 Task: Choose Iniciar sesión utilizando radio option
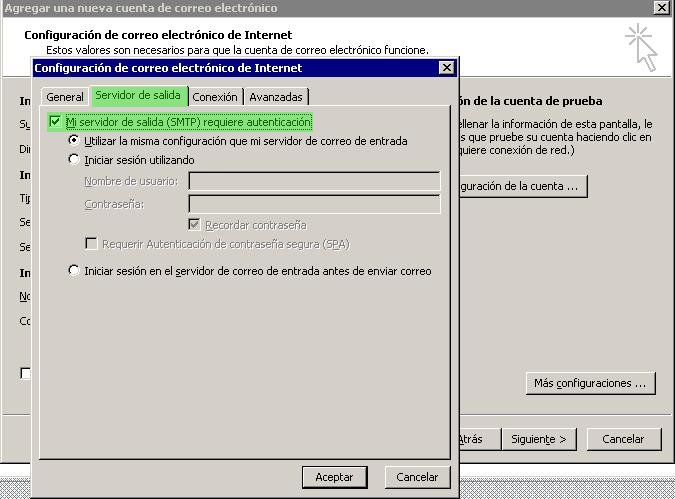74,159
